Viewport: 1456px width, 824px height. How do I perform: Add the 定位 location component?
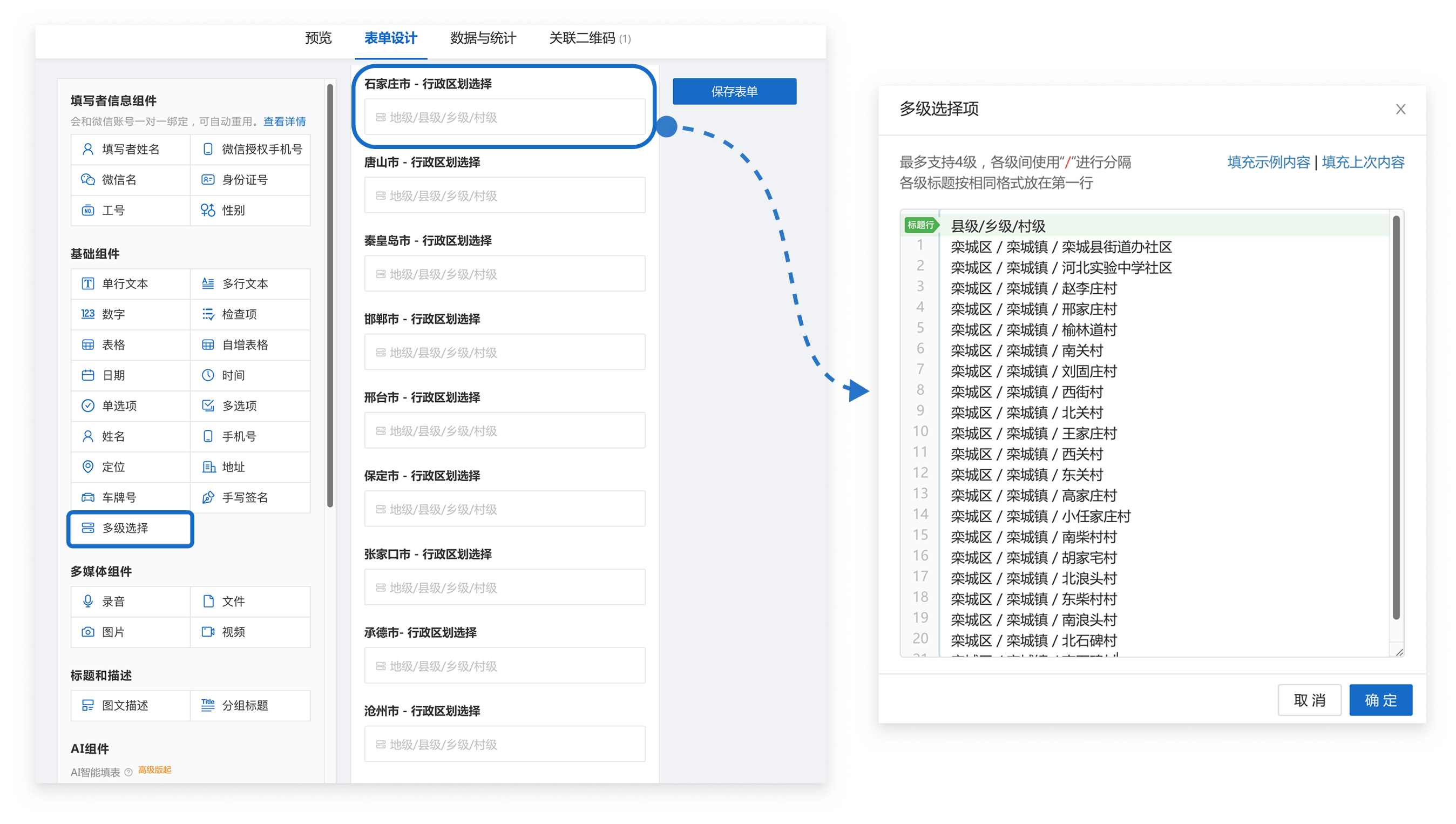point(113,467)
